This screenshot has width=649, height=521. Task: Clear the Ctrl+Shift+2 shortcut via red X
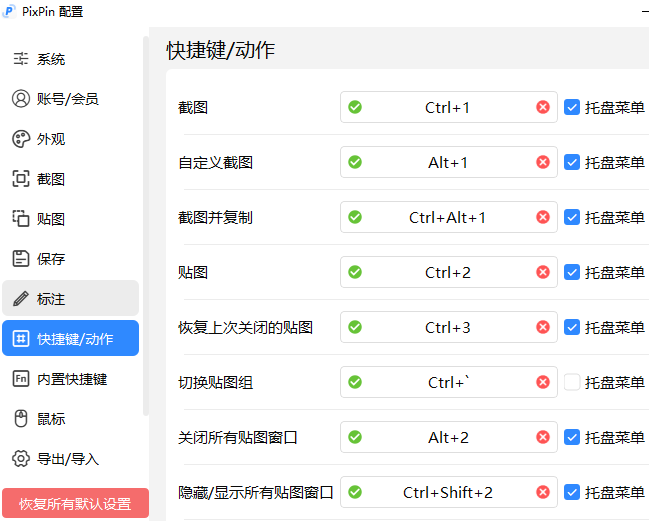tap(543, 492)
